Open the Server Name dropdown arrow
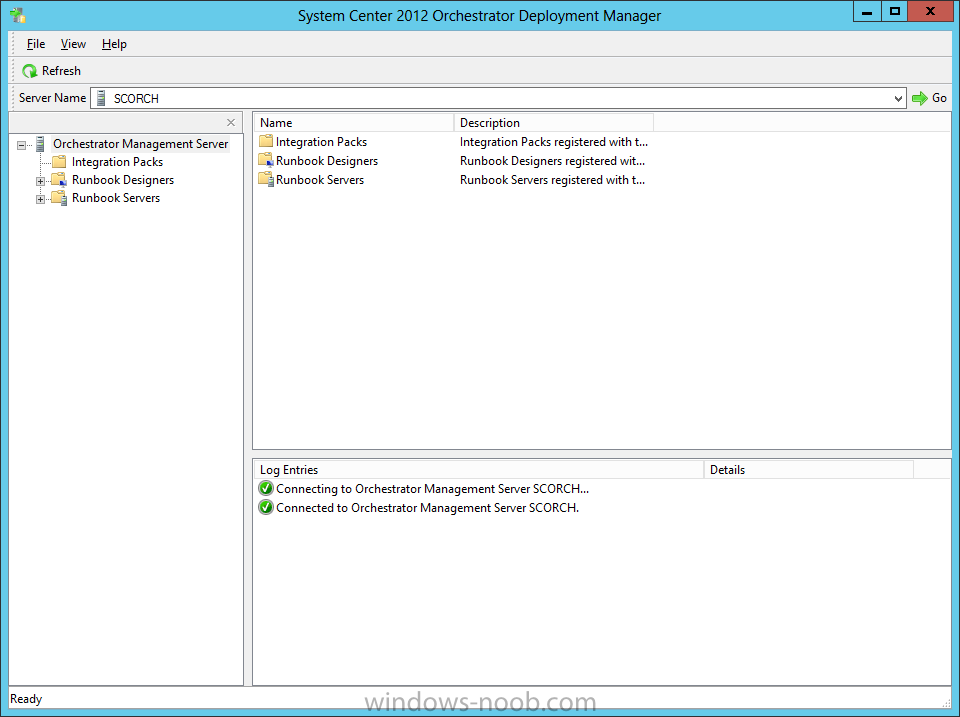960x717 pixels. coord(898,98)
